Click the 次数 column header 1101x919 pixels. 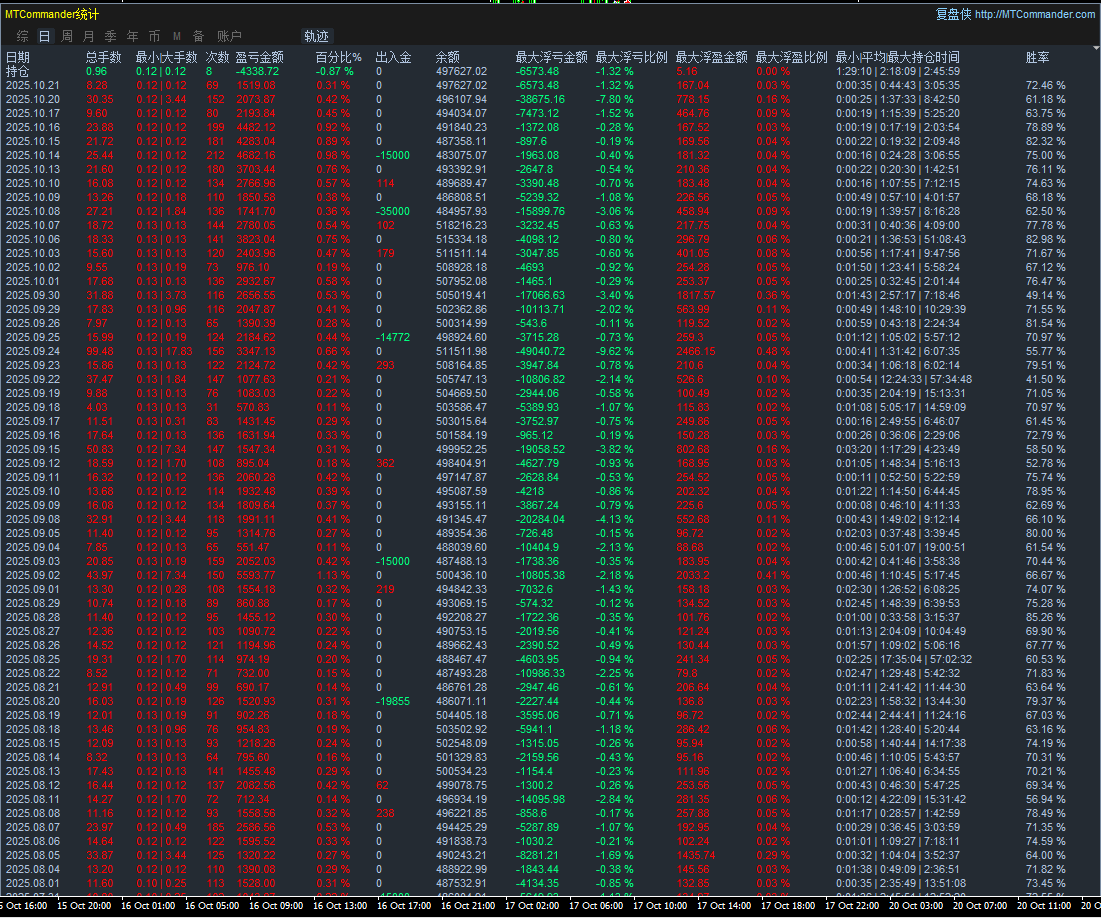(218, 58)
